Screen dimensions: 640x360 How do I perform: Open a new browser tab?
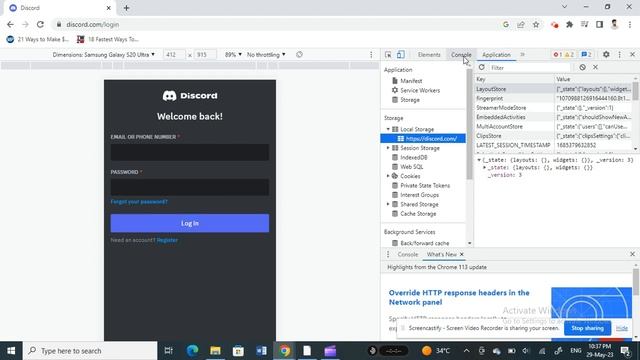(126, 8)
